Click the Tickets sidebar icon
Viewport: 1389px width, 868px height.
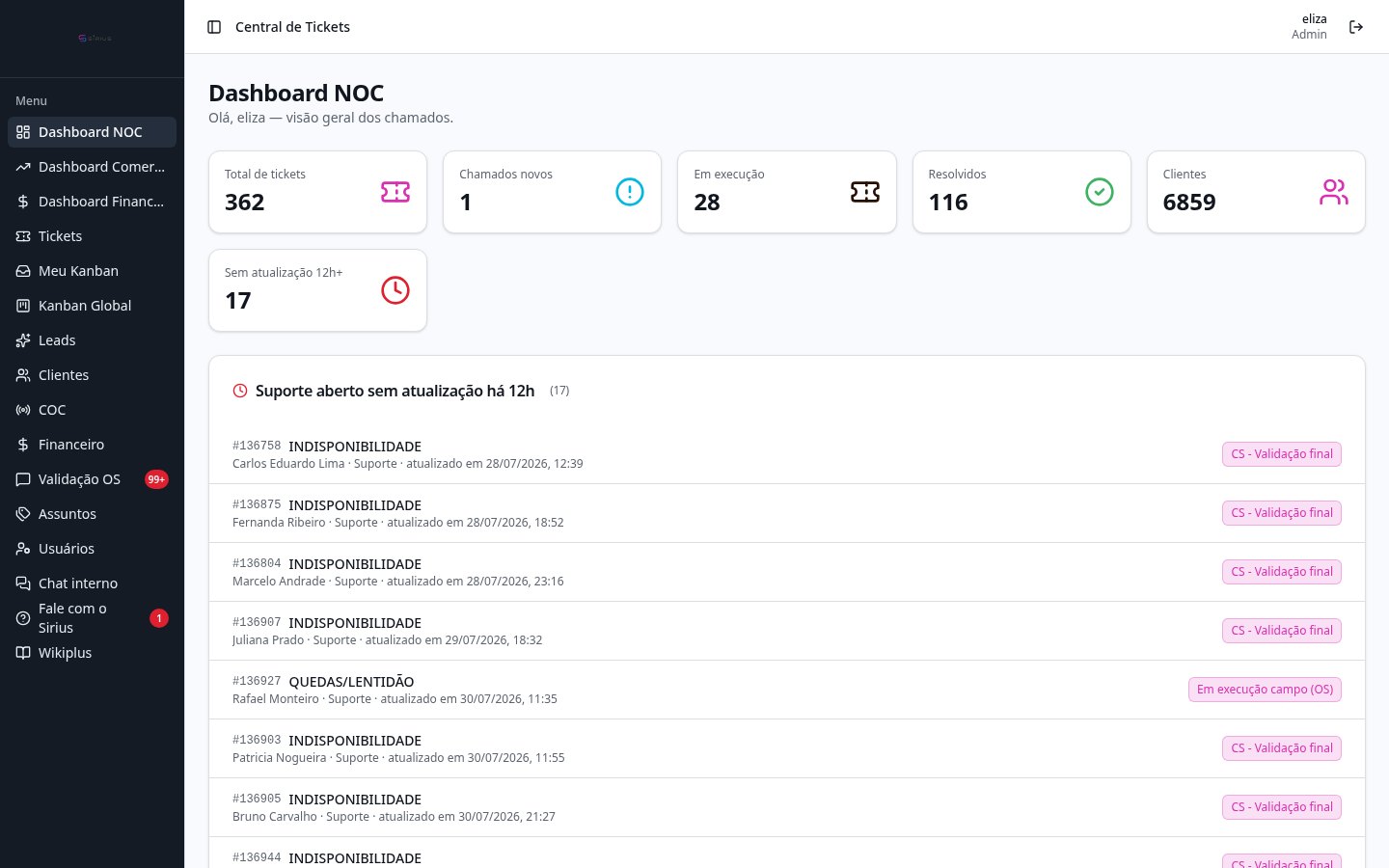23,236
